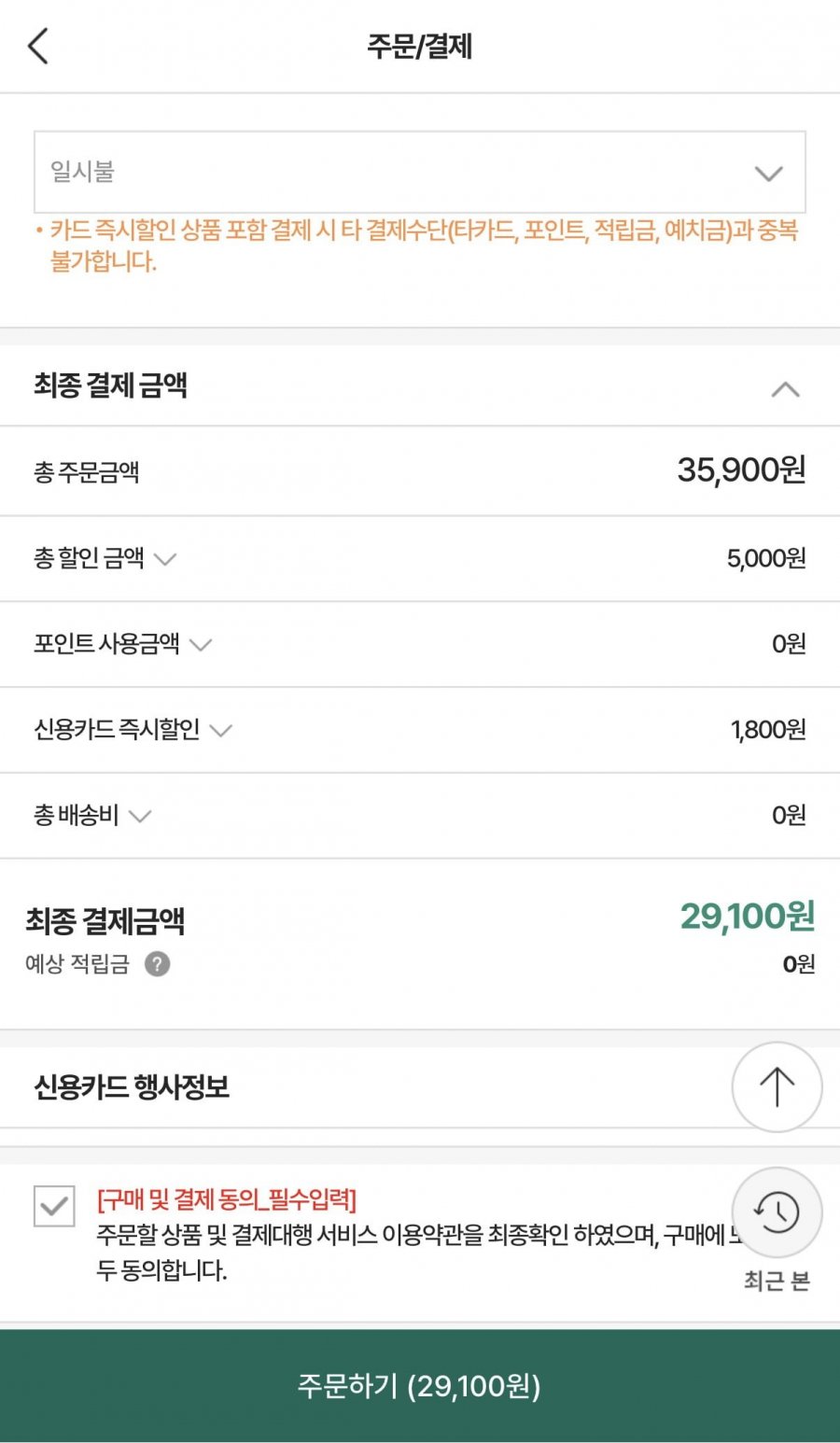Collapse the 최종 결제 금액 section
Screen dimensions: 840x1443
pyautogui.click(x=785, y=389)
